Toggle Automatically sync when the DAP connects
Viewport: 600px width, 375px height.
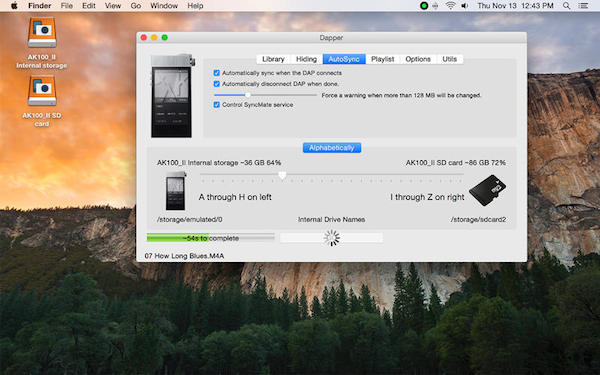217,73
